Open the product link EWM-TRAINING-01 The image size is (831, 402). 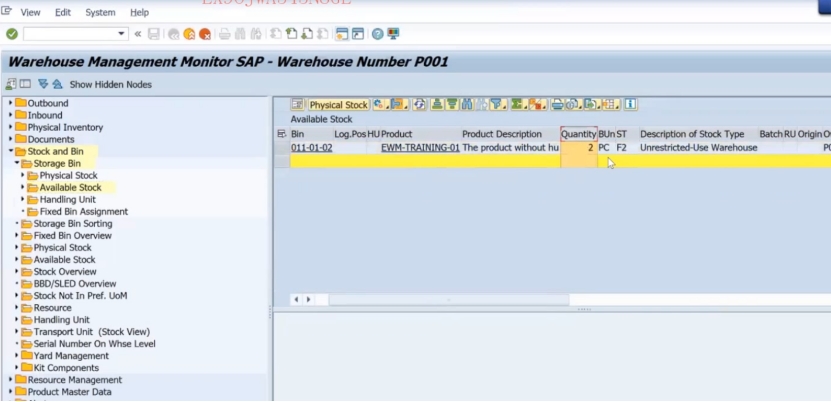click(x=420, y=148)
